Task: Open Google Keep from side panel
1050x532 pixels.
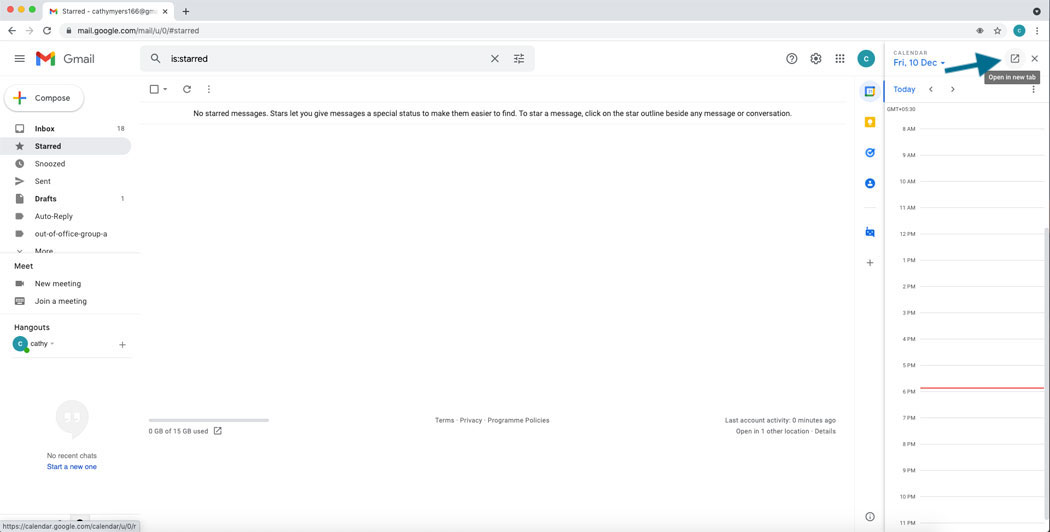Action: [870, 122]
